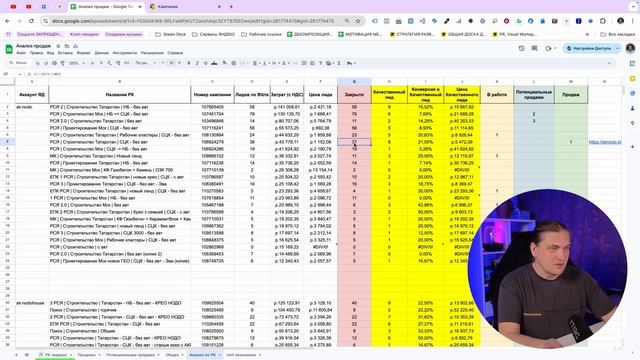
Task: Select the Аккаунт ЯД header cell
Action: pos(32,95)
